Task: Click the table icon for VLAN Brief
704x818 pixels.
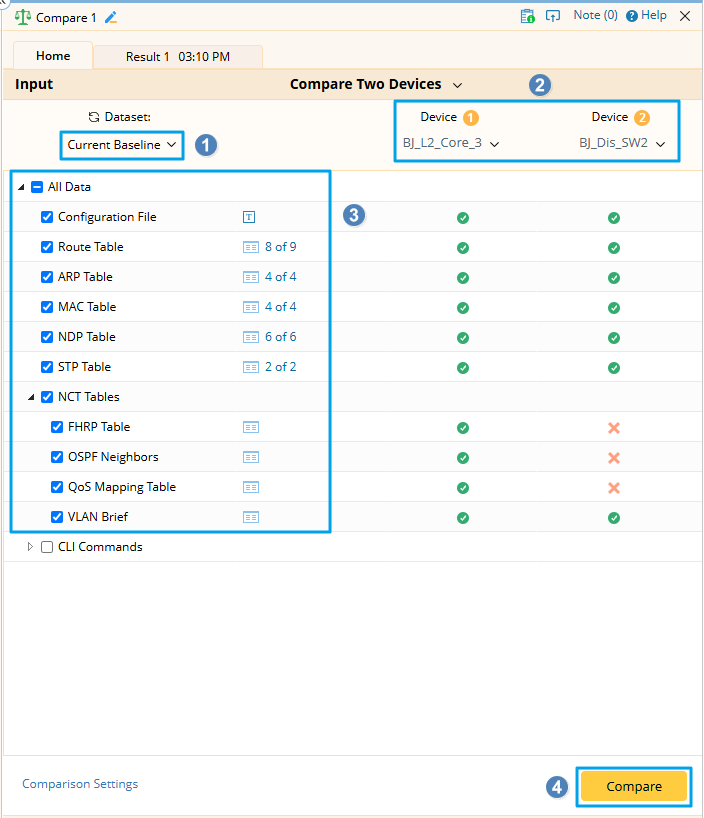Action: click(x=251, y=517)
